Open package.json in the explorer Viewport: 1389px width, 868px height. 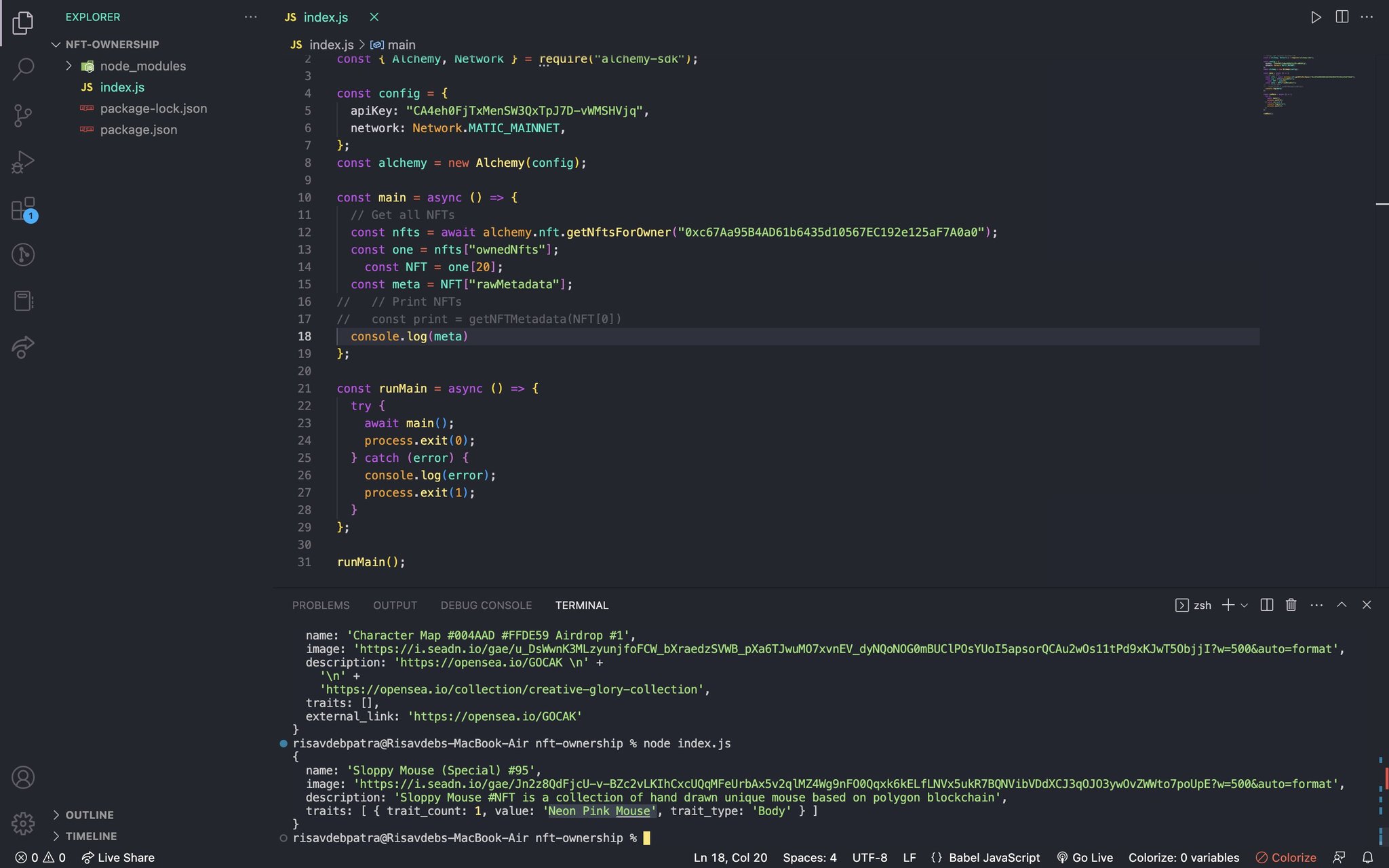coord(138,130)
